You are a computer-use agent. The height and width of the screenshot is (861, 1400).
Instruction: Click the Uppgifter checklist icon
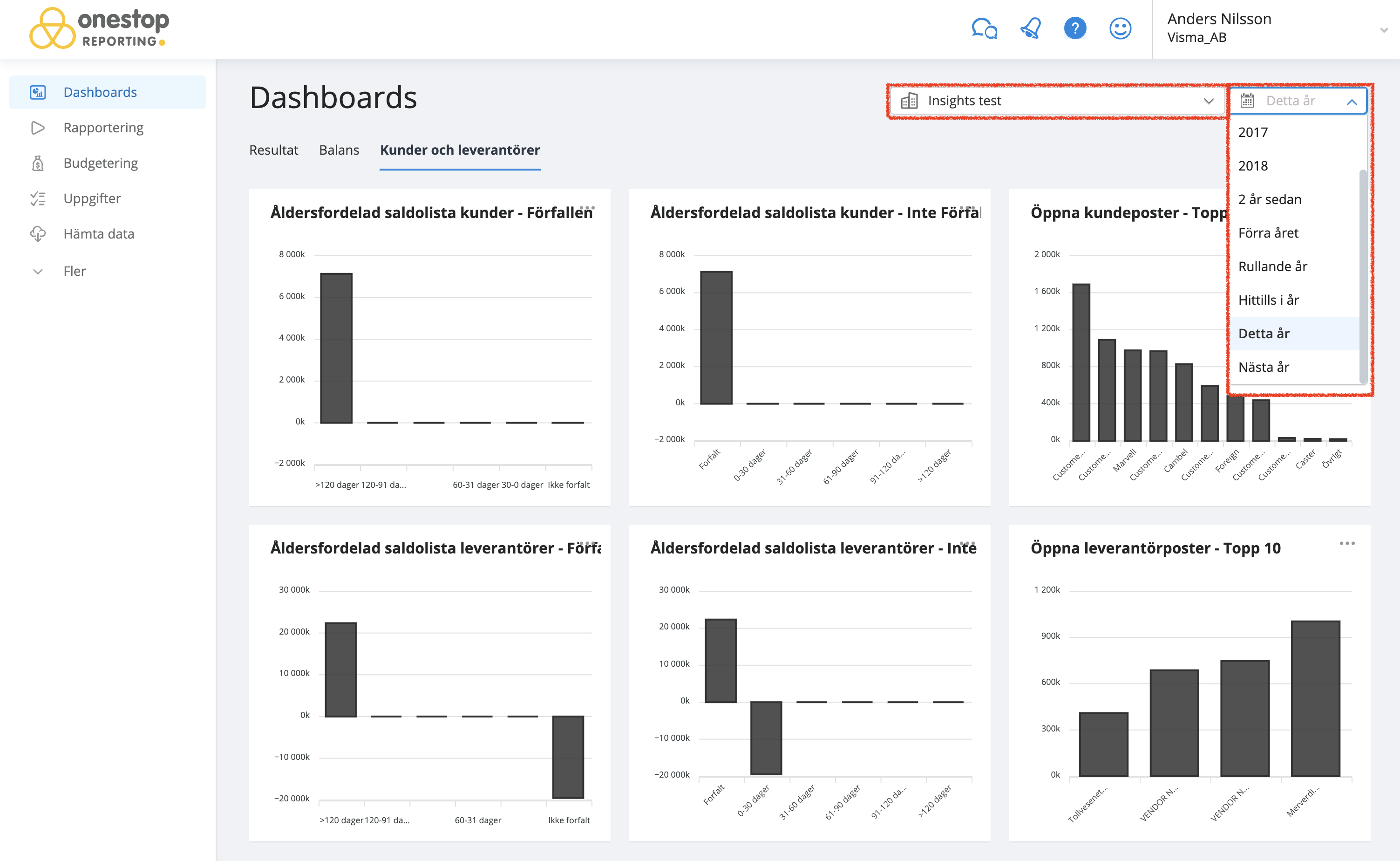[x=38, y=199]
